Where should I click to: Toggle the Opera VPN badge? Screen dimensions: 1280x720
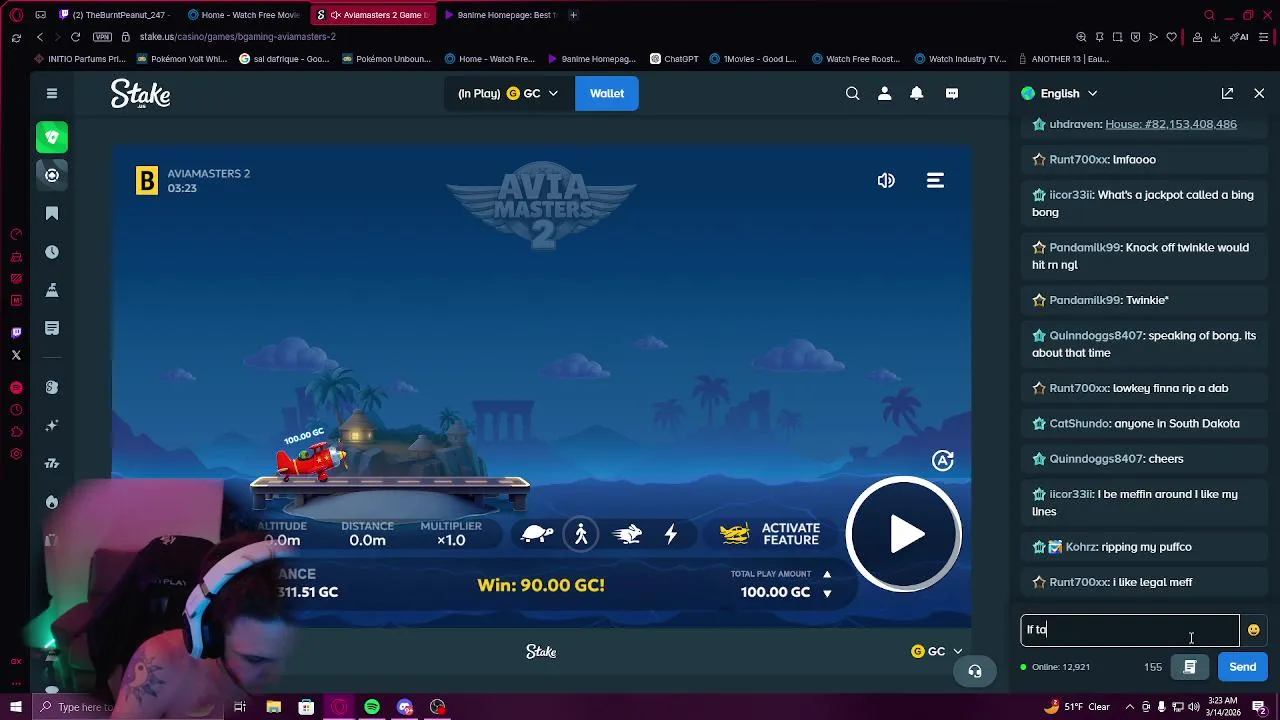pyautogui.click(x=102, y=37)
